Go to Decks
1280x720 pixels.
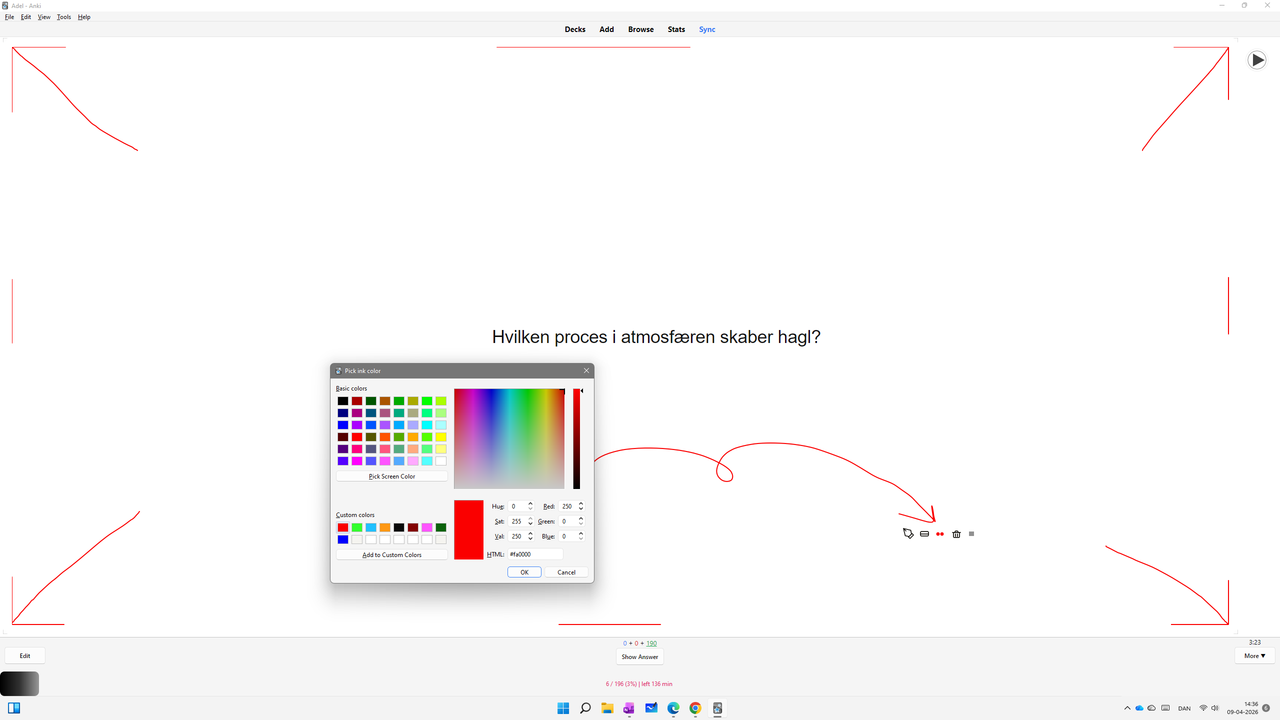(575, 30)
